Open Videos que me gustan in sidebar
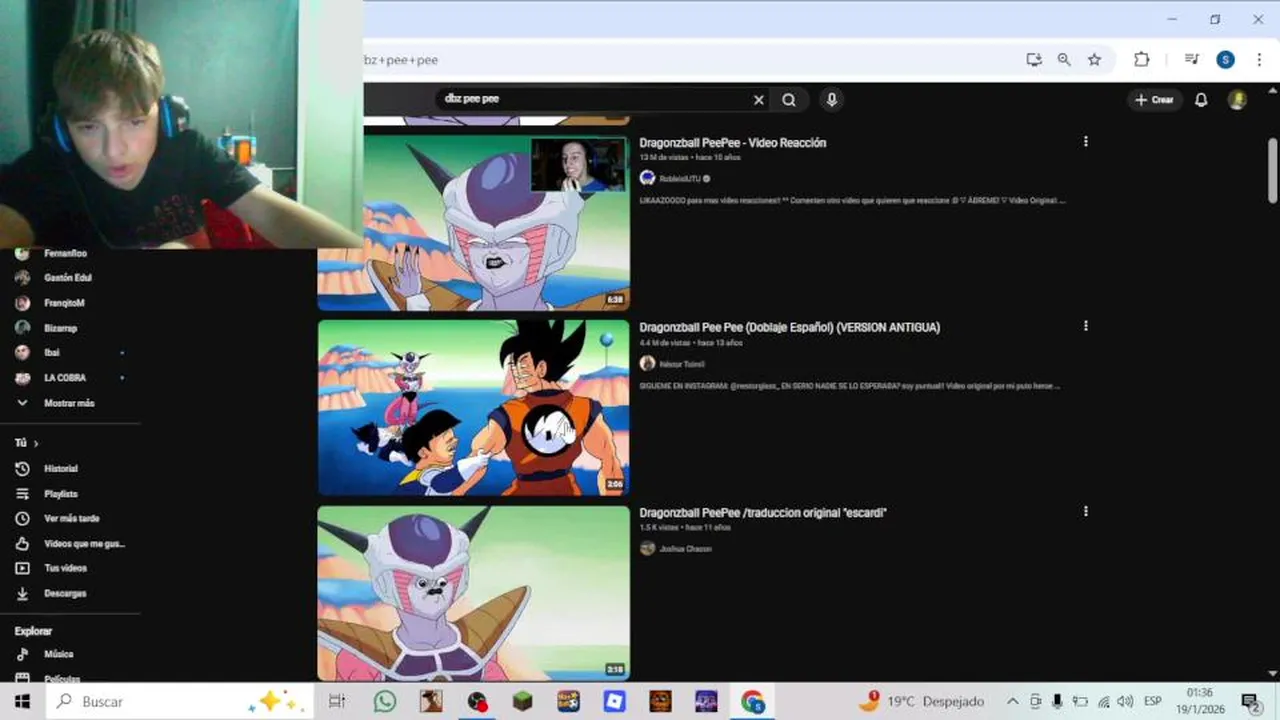This screenshot has height=720, width=1280. click(x=84, y=544)
